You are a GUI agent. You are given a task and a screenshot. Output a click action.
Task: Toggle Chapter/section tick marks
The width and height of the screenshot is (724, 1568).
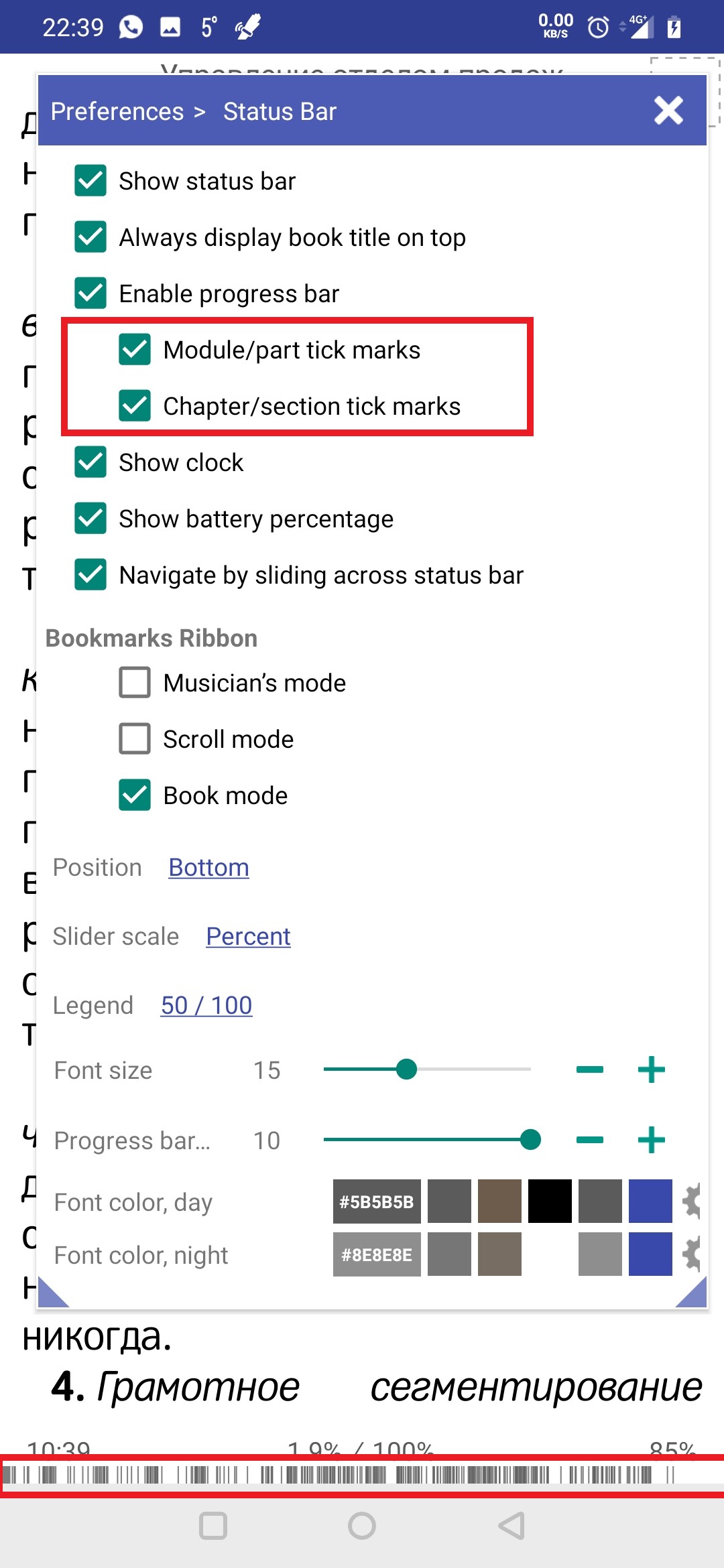pos(135,406)
